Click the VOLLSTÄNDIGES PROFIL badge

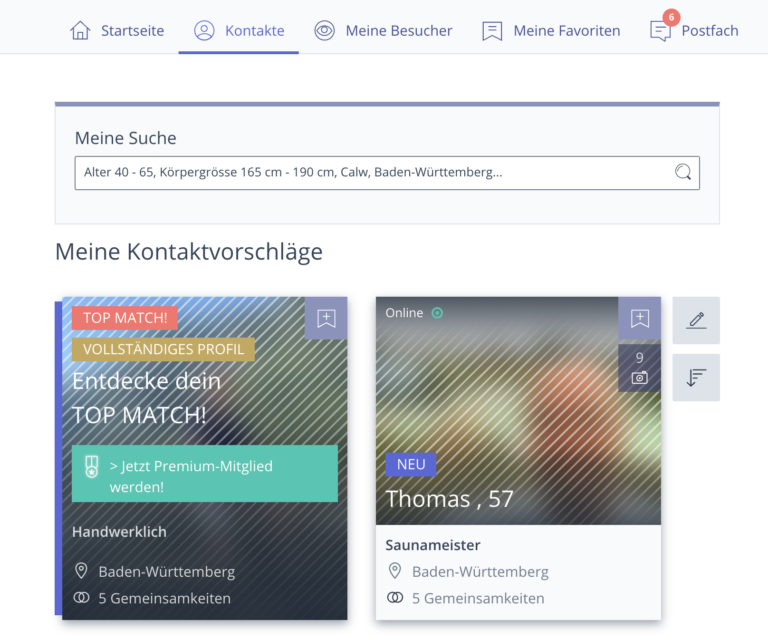click(163, 349)
